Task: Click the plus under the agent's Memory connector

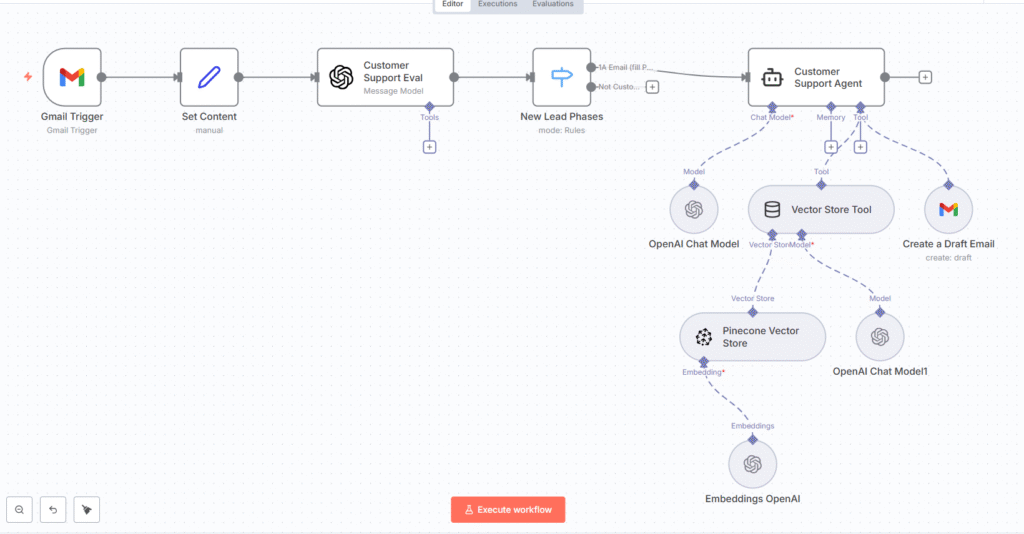Action: 831,147
